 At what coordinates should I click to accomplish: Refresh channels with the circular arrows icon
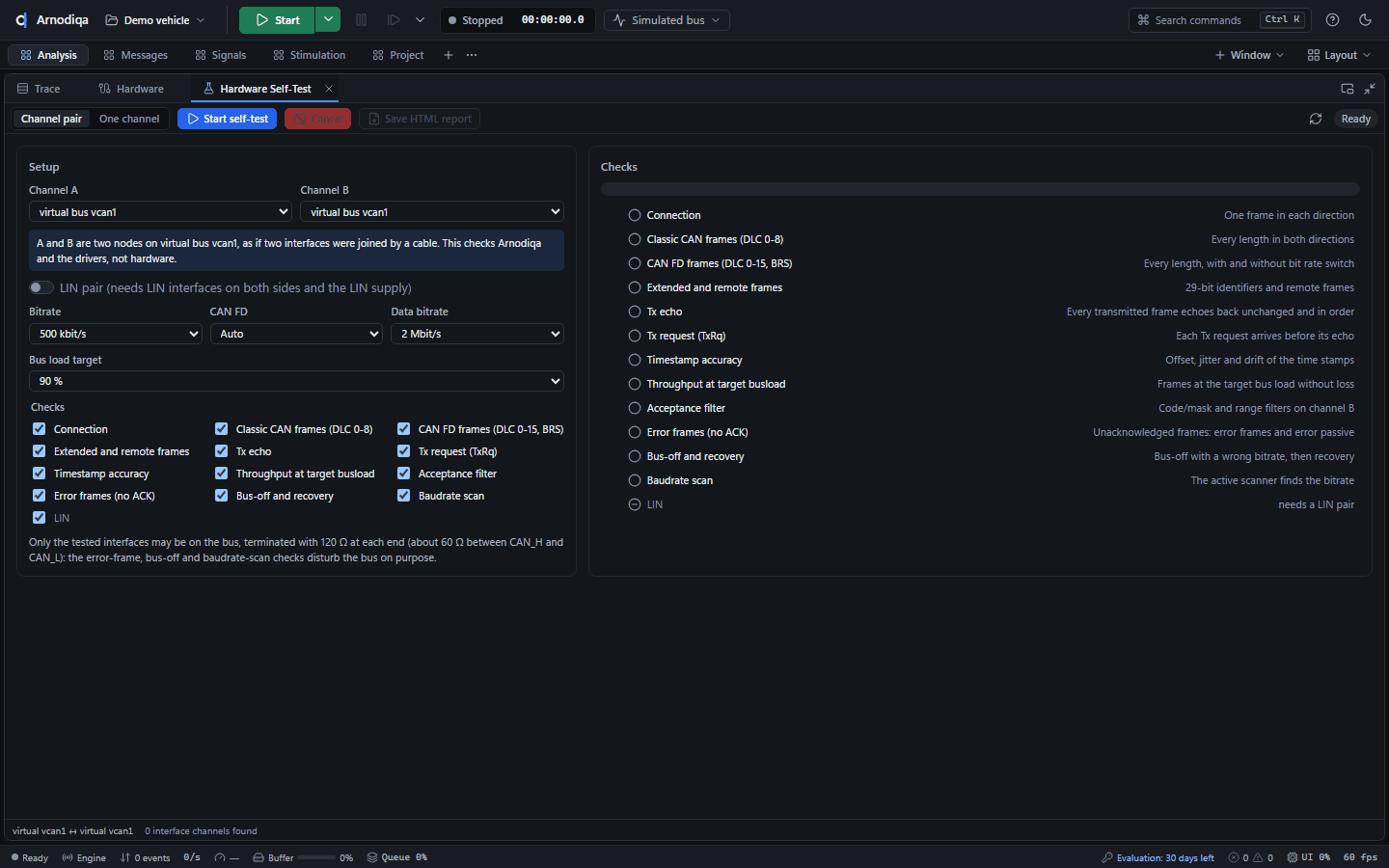[1316, 119]
